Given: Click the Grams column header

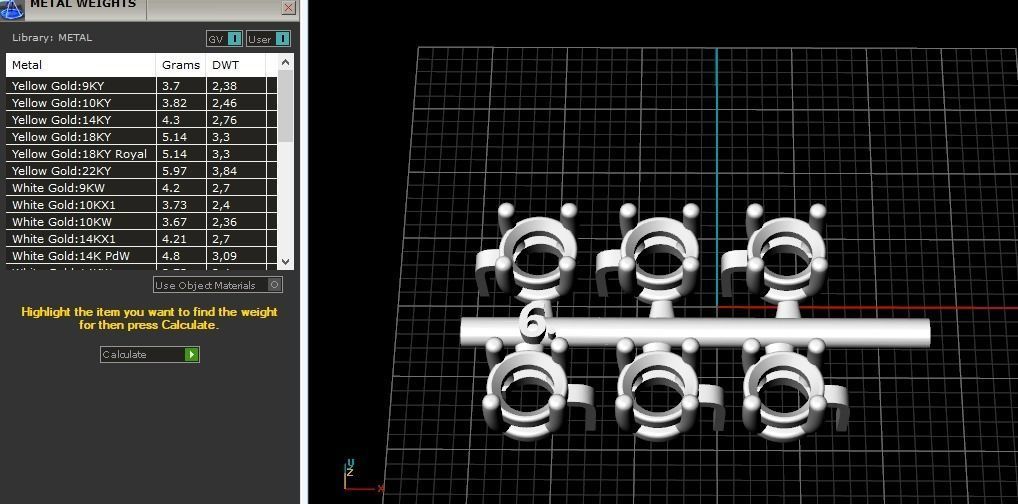Looking at the screenshot, I should tap(180, 65).
